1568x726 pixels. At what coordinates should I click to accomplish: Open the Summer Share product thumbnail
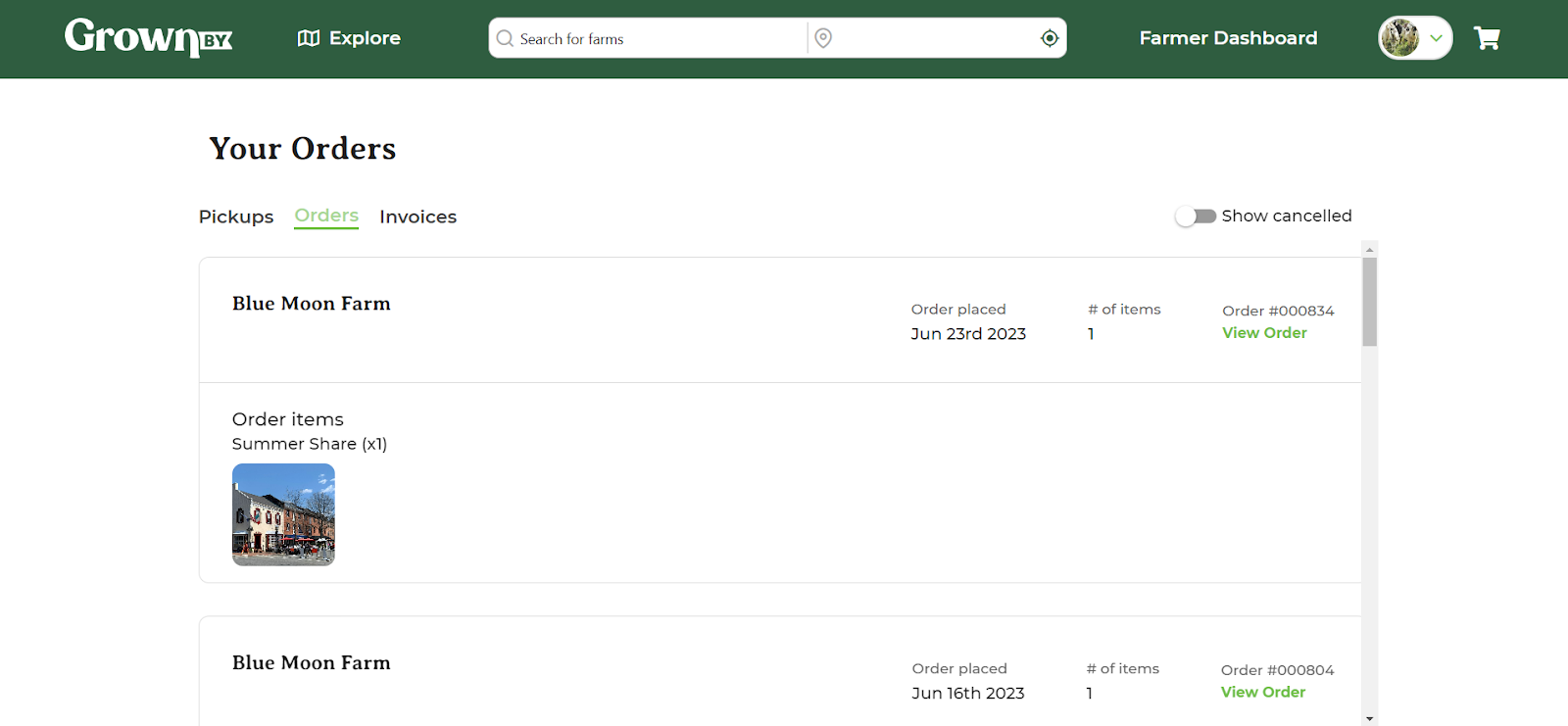point(283,514)
